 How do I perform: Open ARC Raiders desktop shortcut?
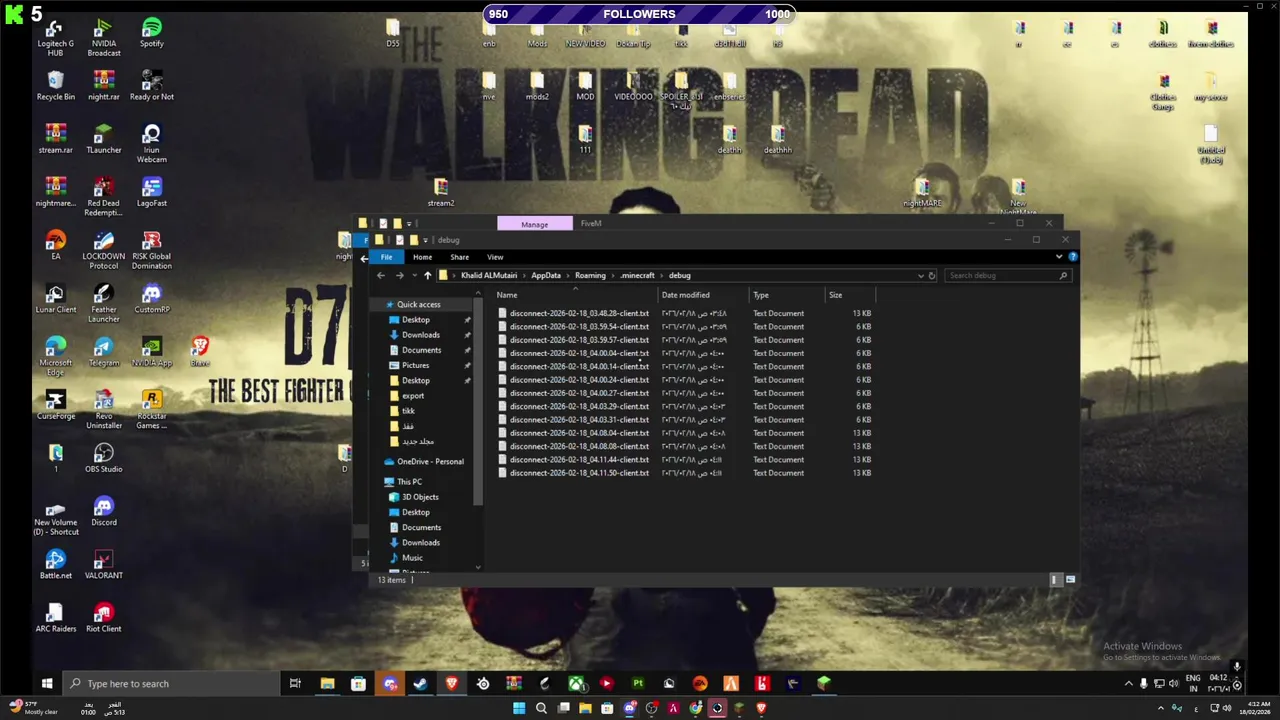pyautogui.click(x=55, y=618)
